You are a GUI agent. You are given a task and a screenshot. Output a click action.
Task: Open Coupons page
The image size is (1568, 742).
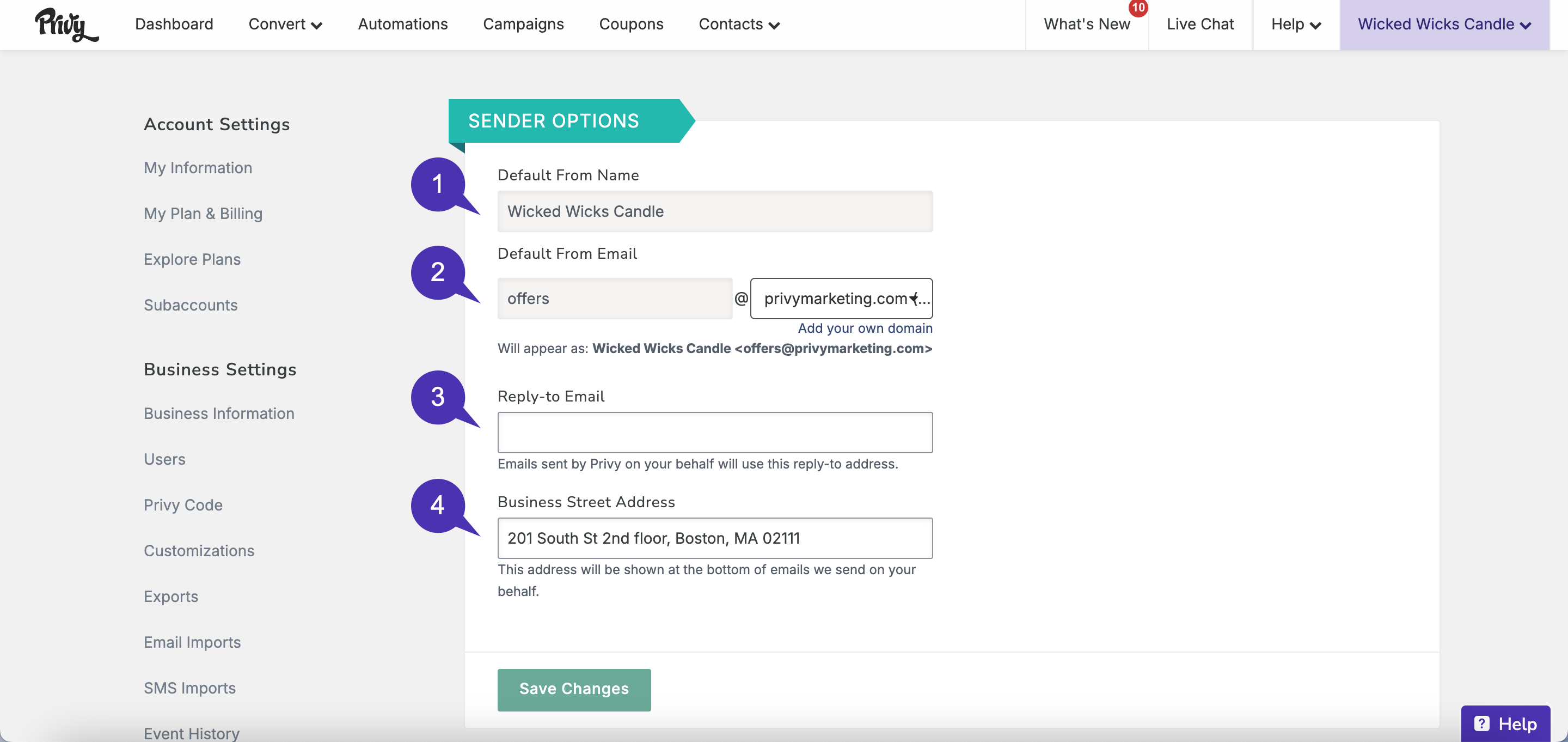(630, 25)
